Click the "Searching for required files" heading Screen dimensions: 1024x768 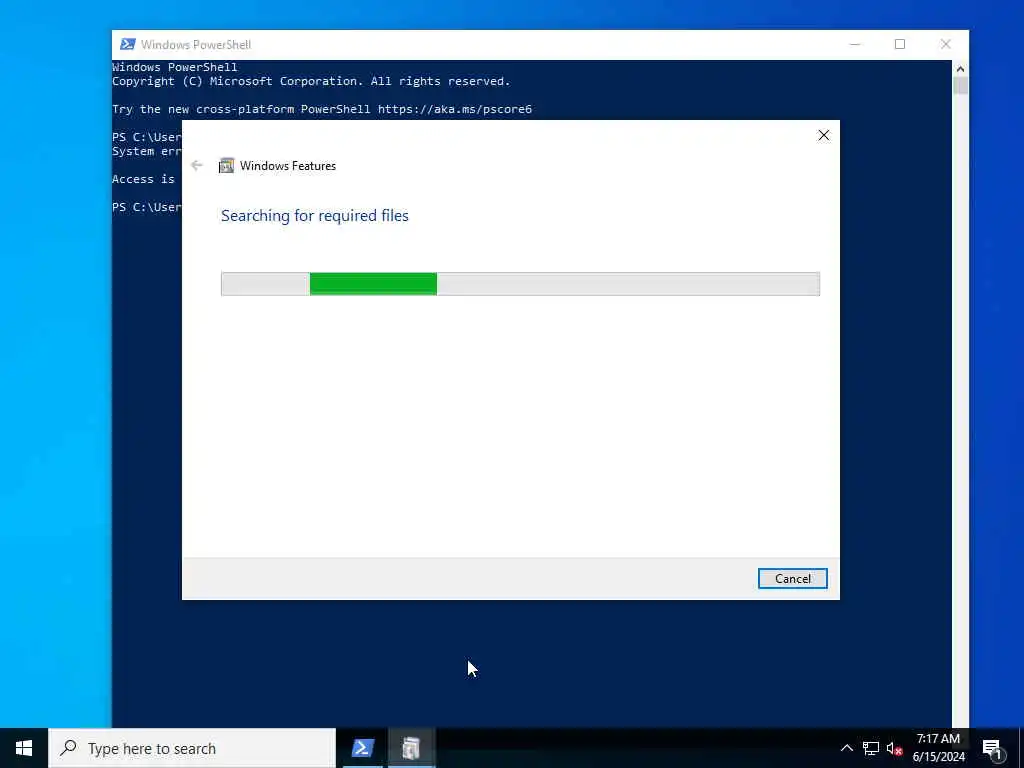[x=315, y=216]
